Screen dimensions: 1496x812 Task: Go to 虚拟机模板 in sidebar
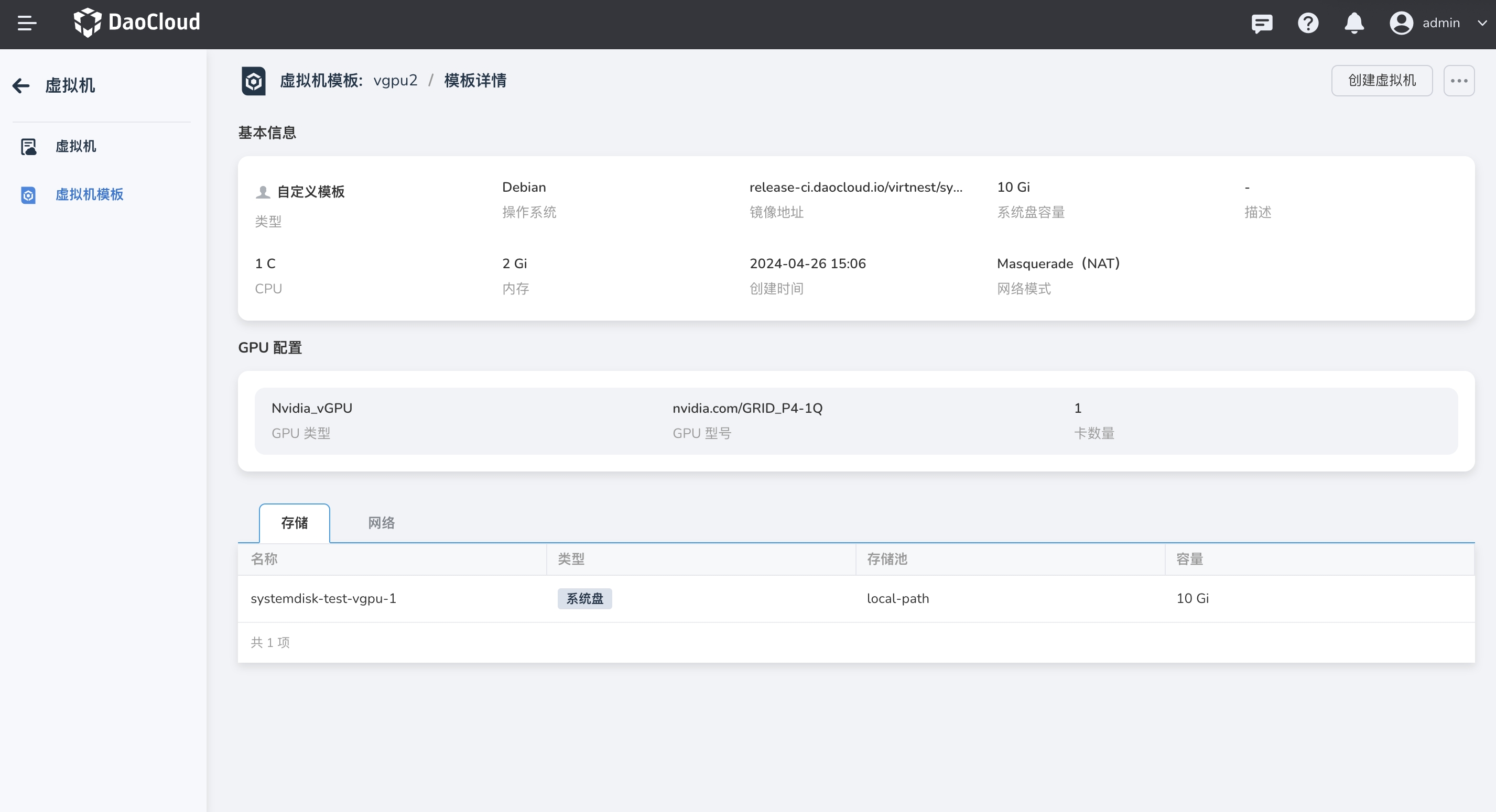pyautogui.click(x=90, y=194)
